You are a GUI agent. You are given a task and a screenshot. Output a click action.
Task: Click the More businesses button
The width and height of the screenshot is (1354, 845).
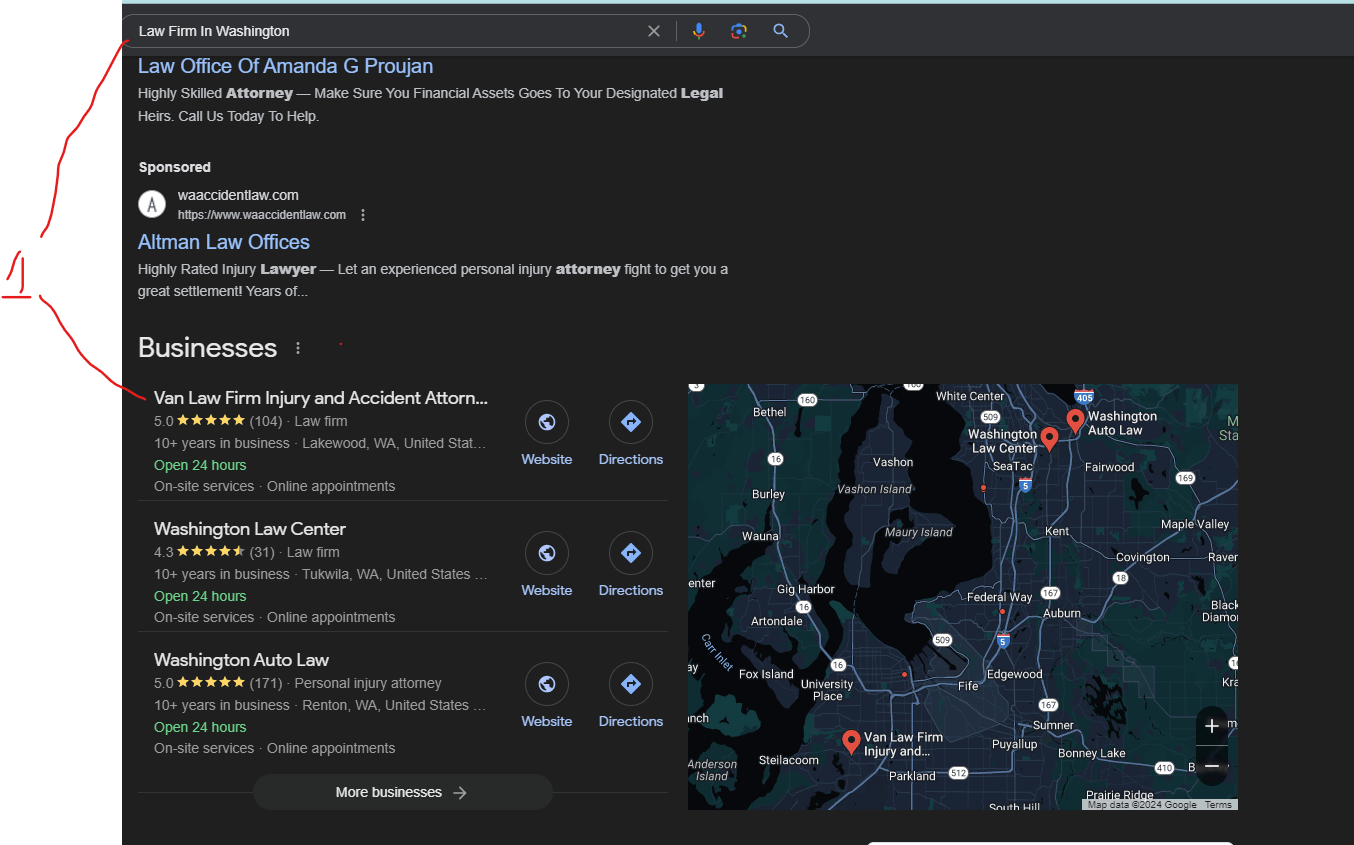[x=403, y=792]
